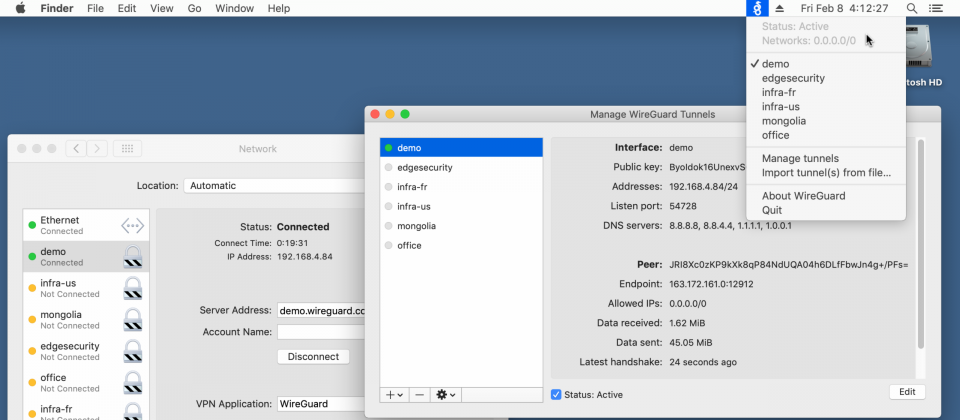Open the File menu
960x420 pixels.
click(96, 9)
